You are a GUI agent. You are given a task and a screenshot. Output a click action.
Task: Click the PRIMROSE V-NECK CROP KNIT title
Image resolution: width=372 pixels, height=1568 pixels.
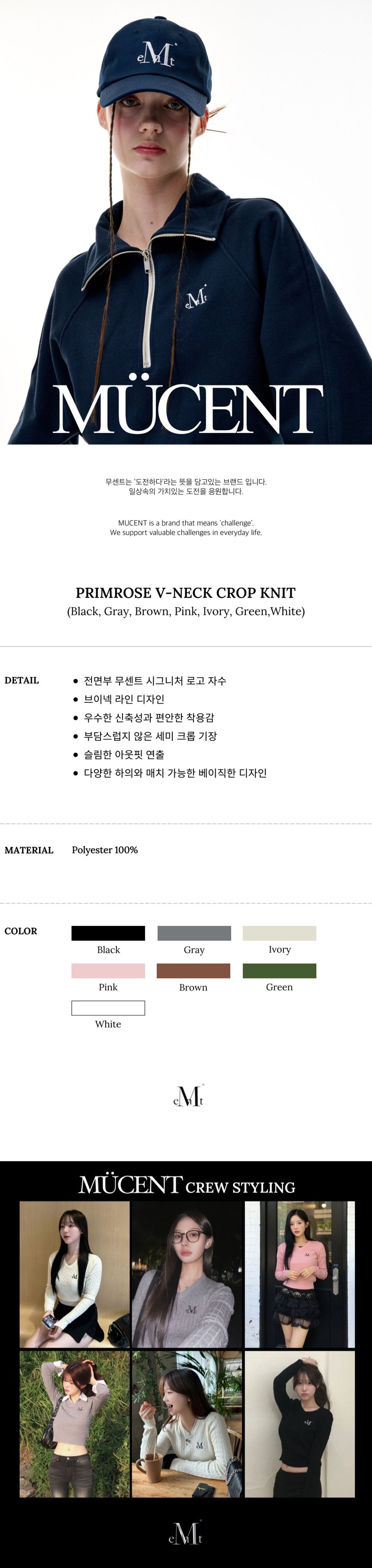[x=186, y=593]
